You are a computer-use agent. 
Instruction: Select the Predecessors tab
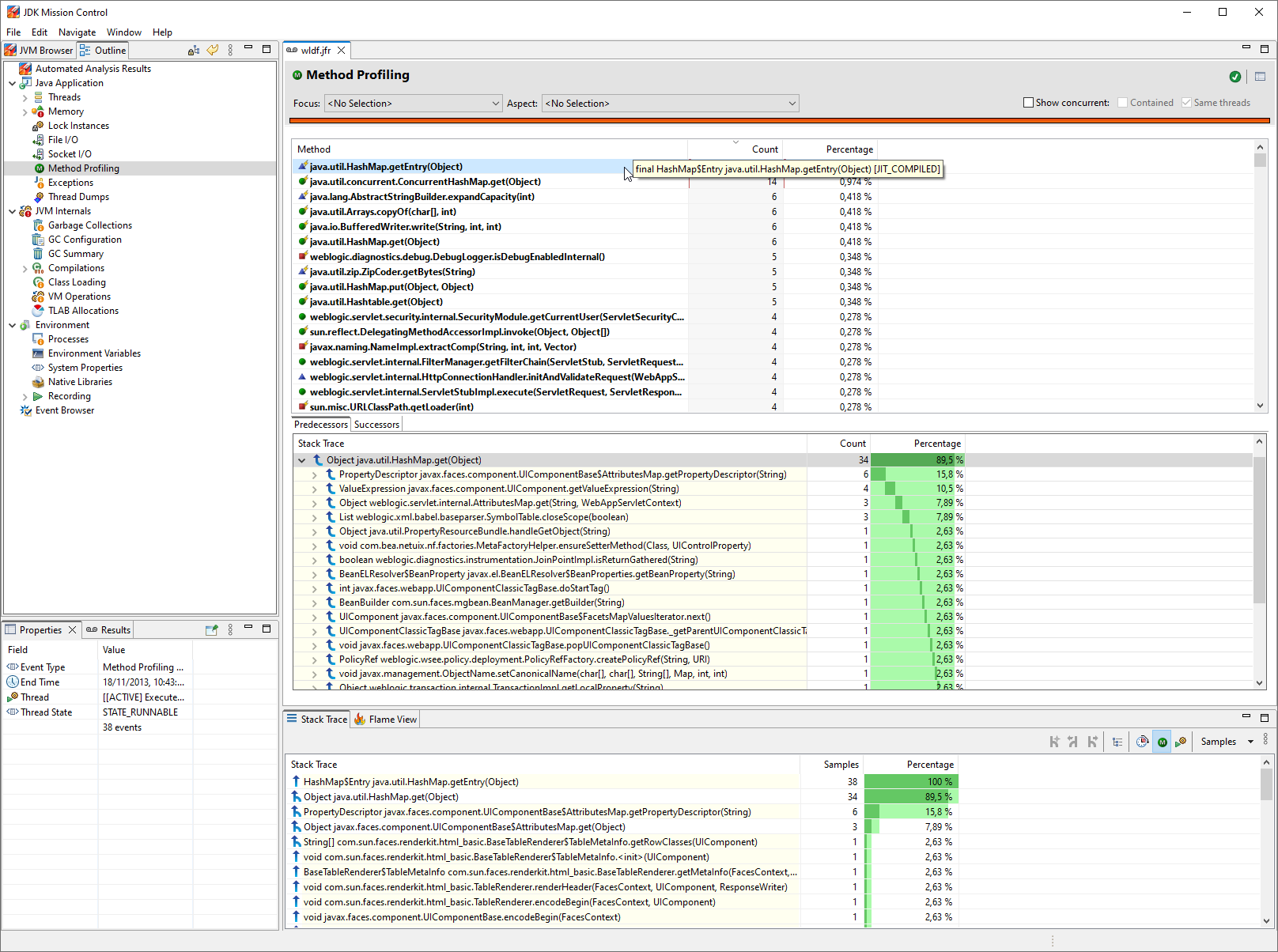point(321,425)
